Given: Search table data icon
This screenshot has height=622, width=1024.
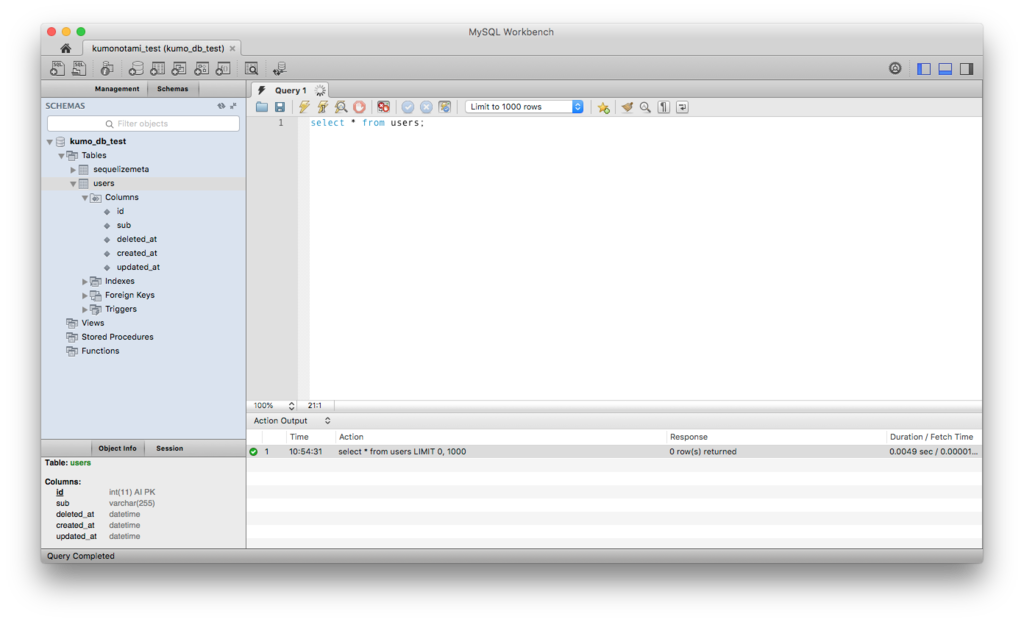Looking at the screenshot, I should pyautogui.click(x=251, y=68).
